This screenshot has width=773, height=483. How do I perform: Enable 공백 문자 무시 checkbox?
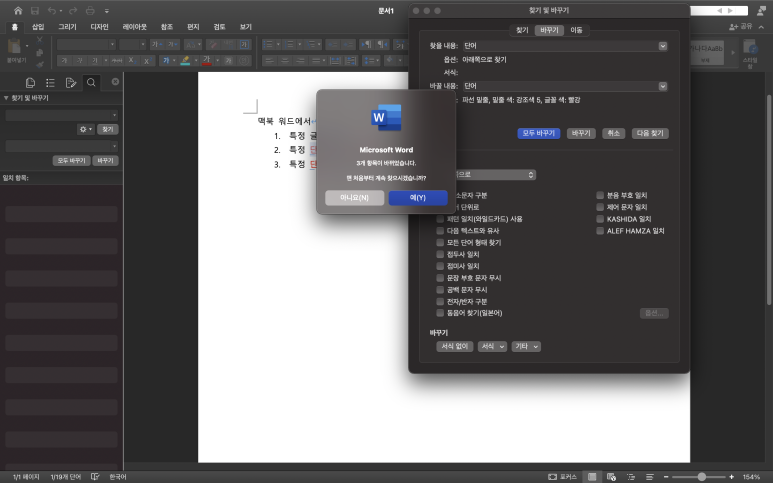440,290
